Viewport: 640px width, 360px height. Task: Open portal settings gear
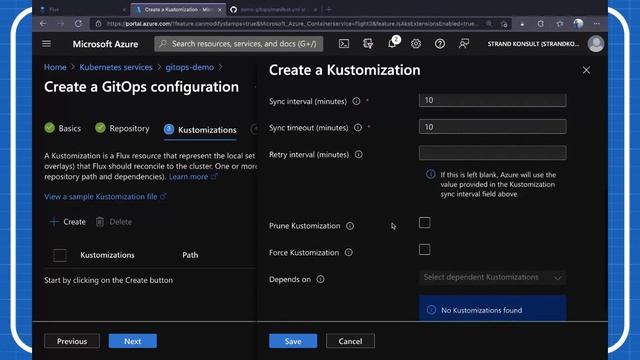(x=416, y=44)
